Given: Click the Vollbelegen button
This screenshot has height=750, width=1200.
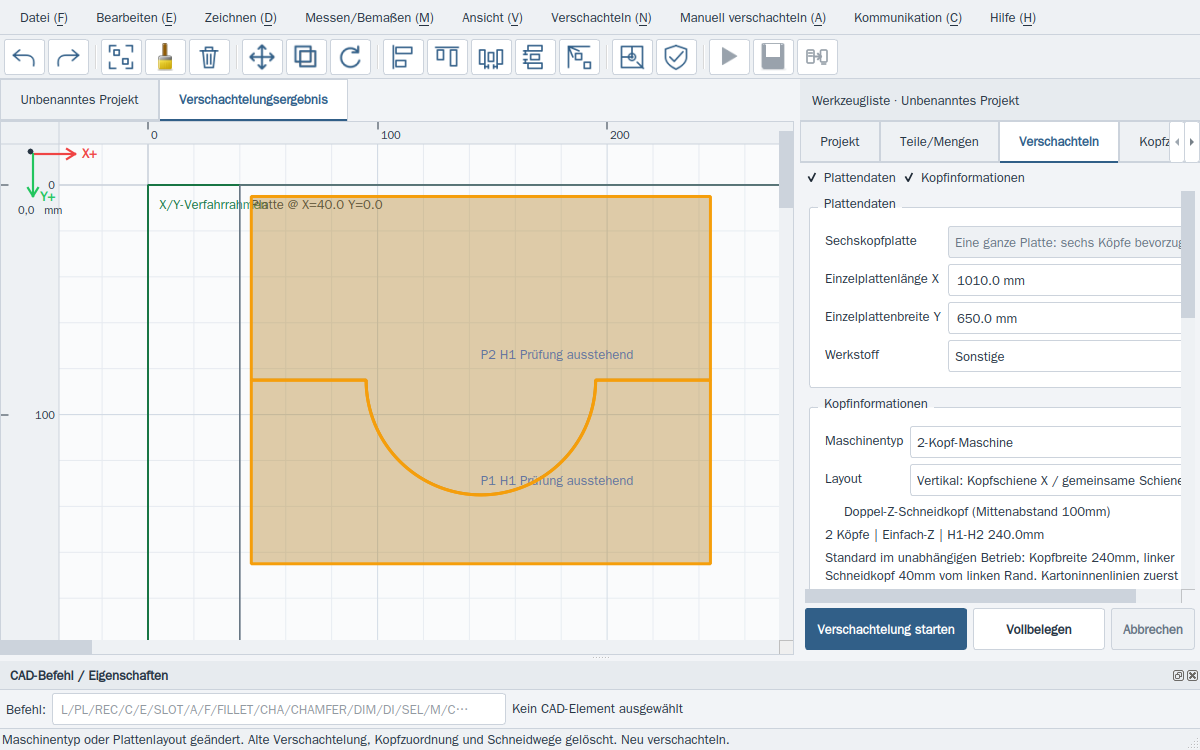Looking at the screenshot, I should [x=1039, y=630].
